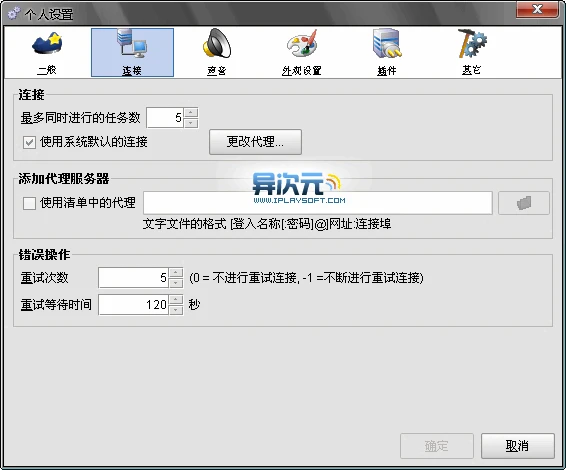Decrease the 最多同时进行的任务数 value
Viewport: 566px width, 470px height.
pyautogui.click(x=191, y=123)
